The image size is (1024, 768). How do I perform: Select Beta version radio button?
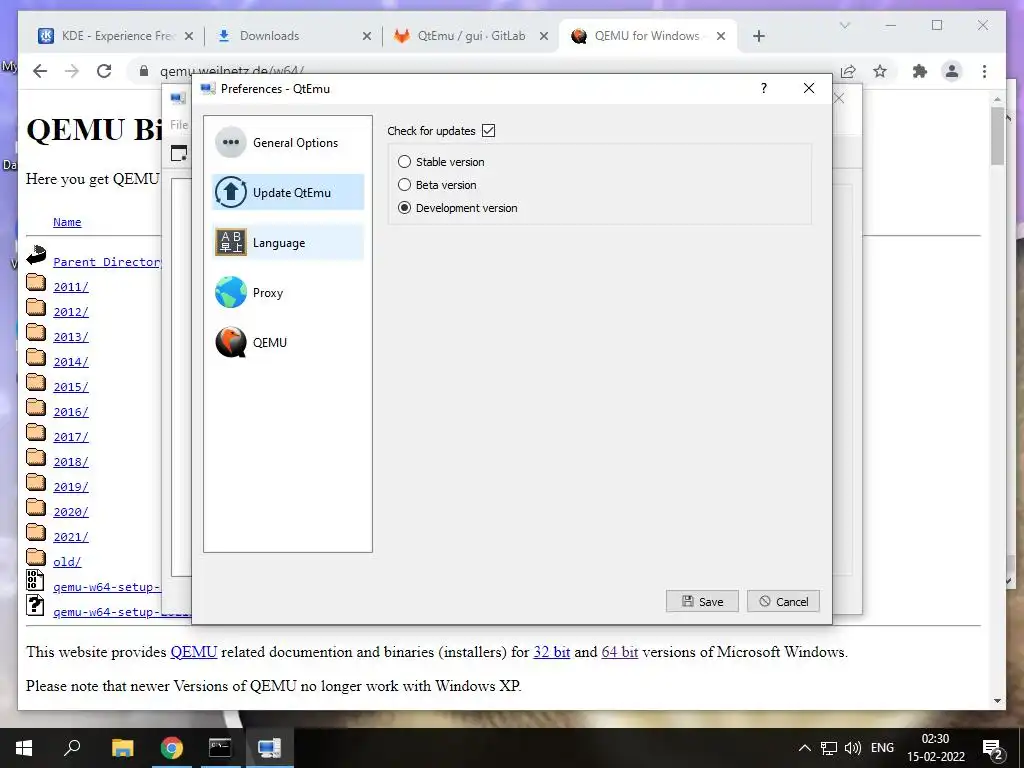[x=404, y=185]
